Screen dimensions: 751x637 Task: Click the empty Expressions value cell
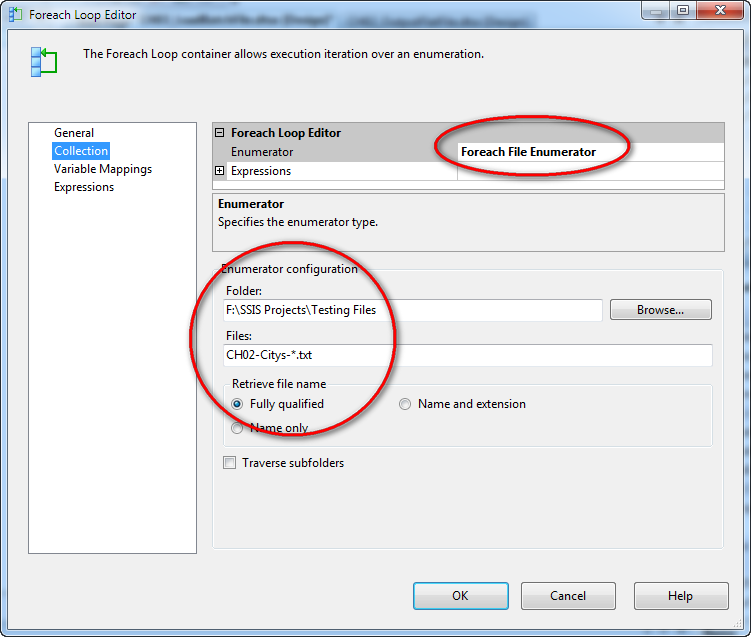point(591,171)
